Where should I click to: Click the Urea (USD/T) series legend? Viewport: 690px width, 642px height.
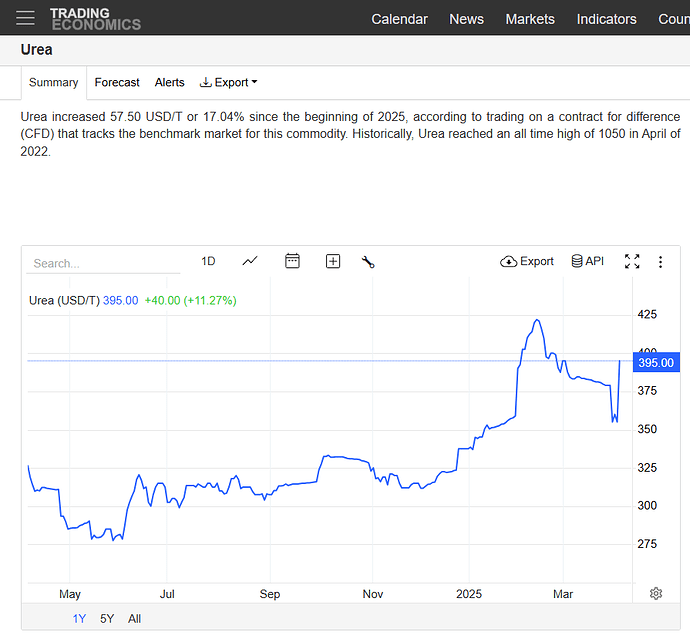(x=64, y=301)
